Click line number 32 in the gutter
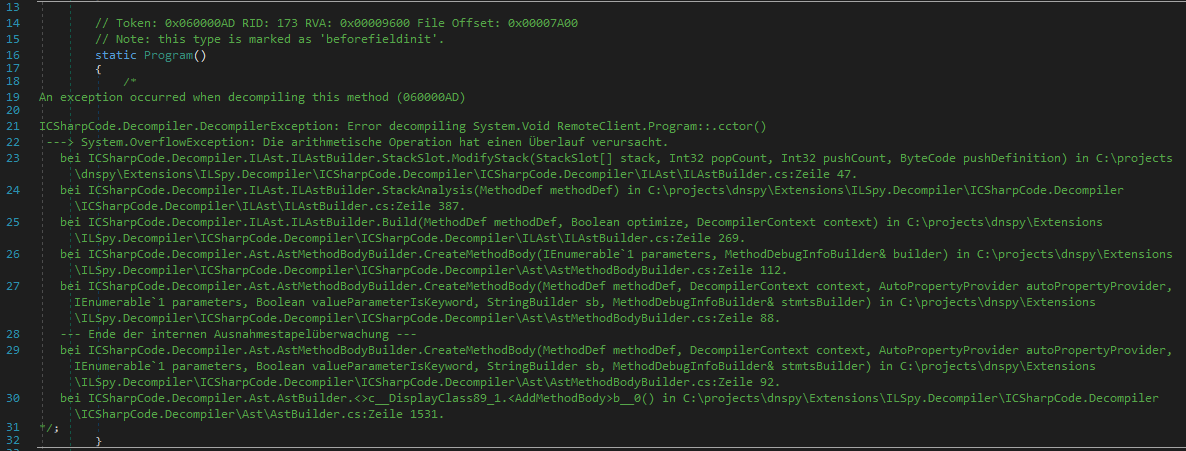The image size is (1186, 451). click(x=13, y=441)
